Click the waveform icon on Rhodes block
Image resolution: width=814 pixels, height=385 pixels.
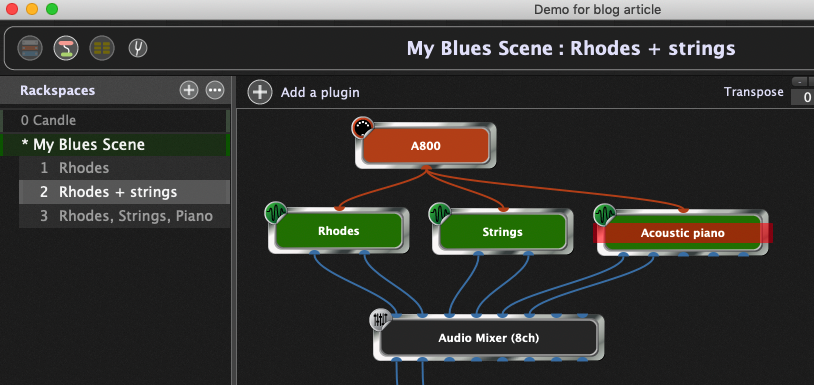coord(276,212)
